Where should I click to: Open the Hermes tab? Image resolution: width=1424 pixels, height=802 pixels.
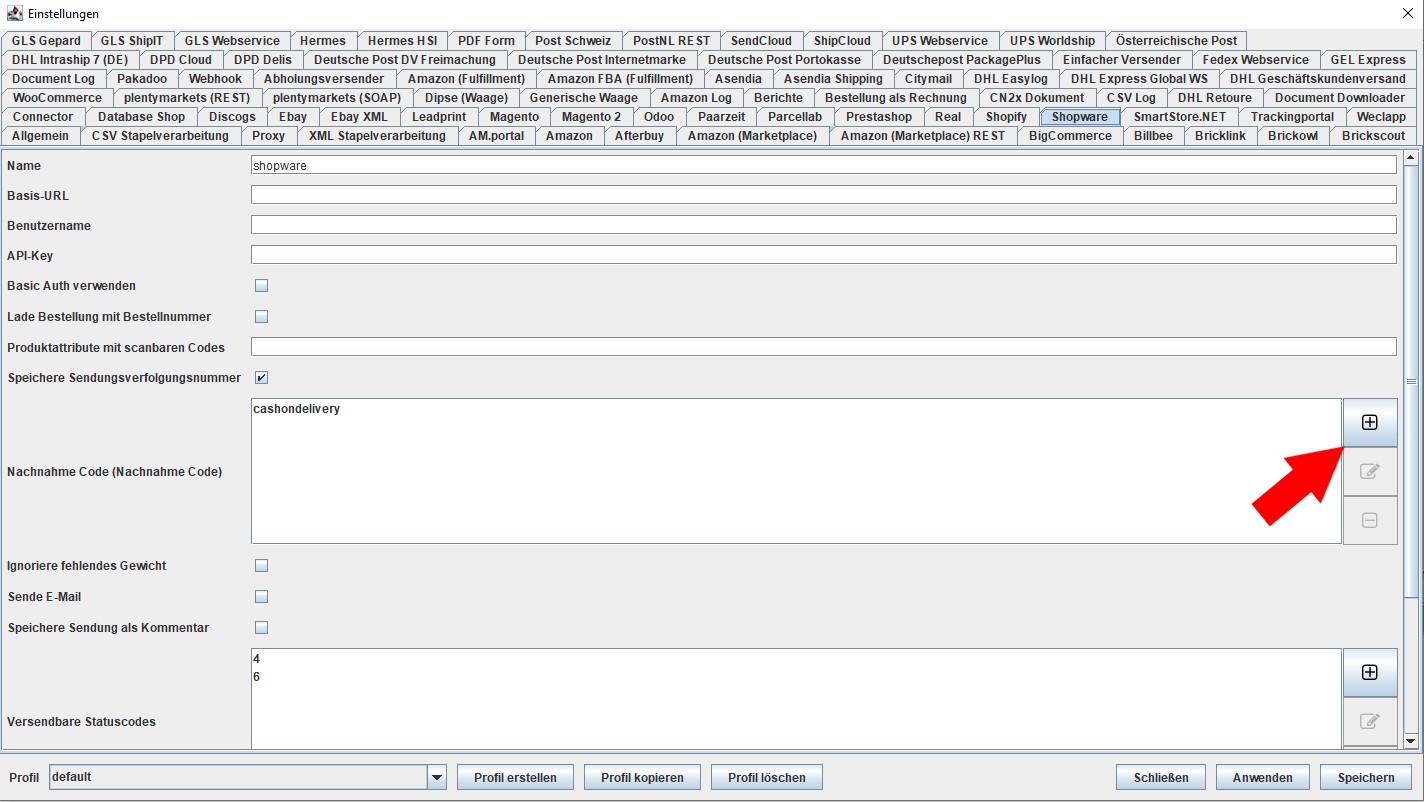click(323, 41)
